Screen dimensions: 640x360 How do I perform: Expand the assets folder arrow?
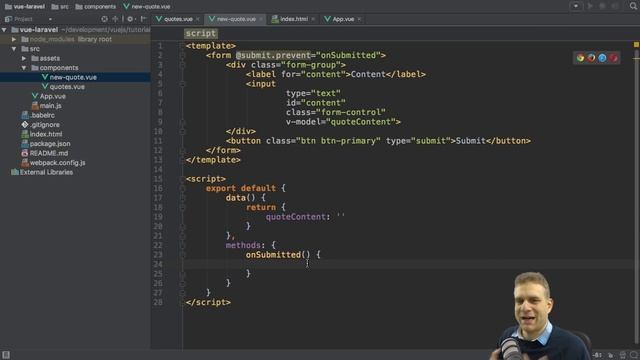pyautogui.click(x=24, y=58)
